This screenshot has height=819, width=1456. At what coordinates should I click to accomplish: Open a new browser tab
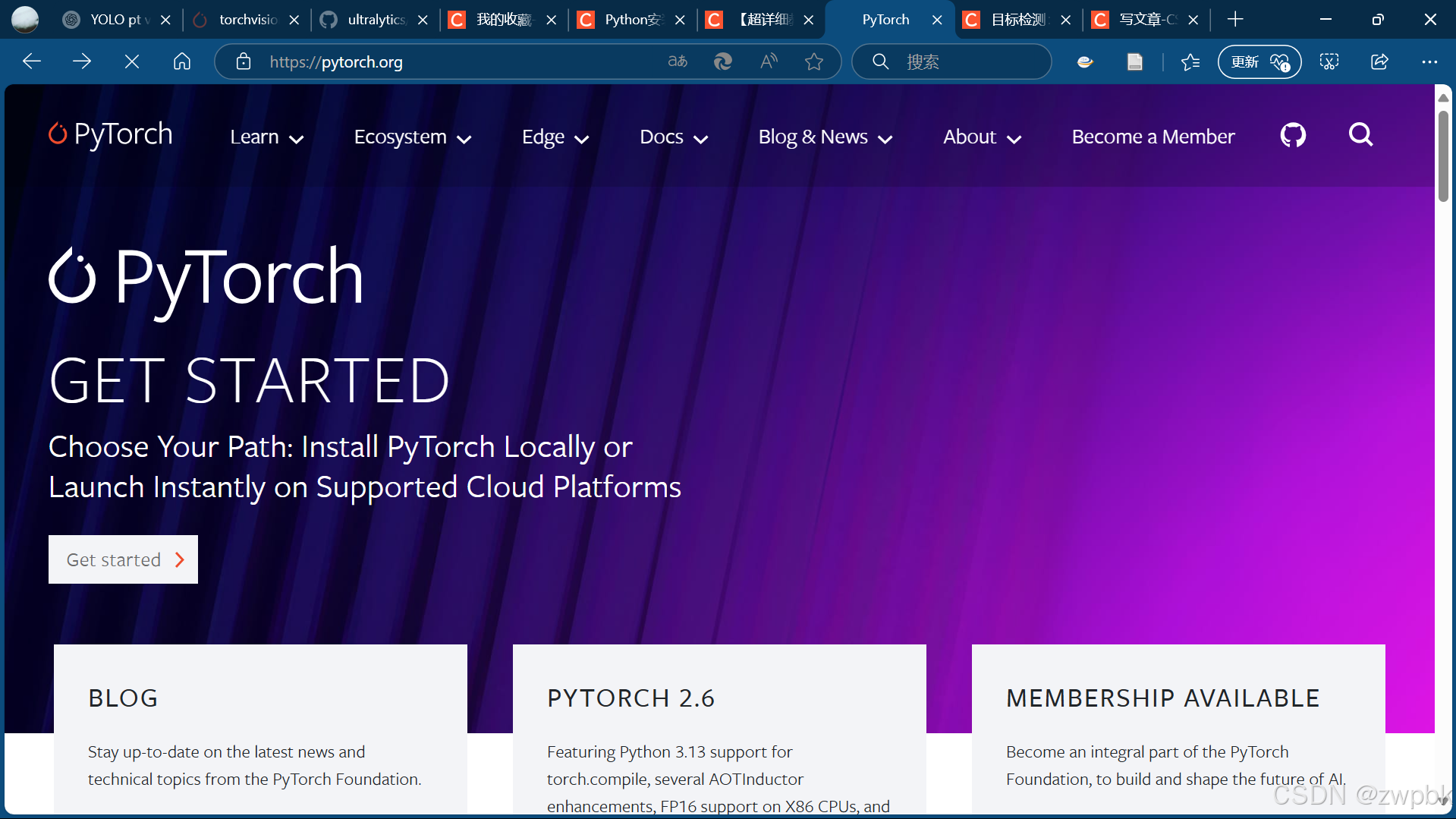[x=1235, y=20]
